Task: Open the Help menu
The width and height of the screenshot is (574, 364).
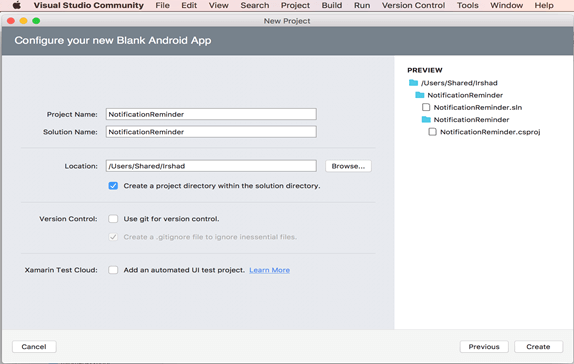Action: pyautogui.click(x=544, y=5)
